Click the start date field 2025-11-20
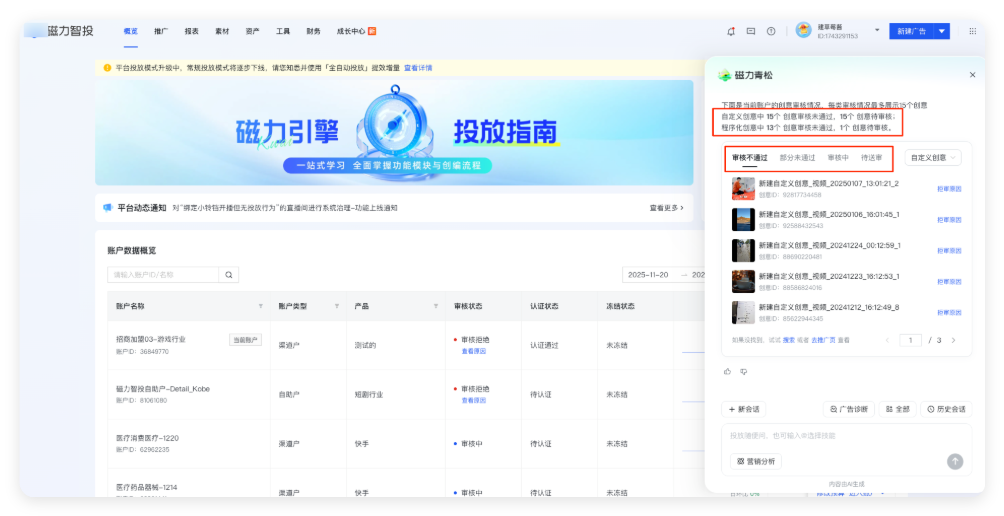The height and width of the screenshot is (516, 1004). coord(648,275)
